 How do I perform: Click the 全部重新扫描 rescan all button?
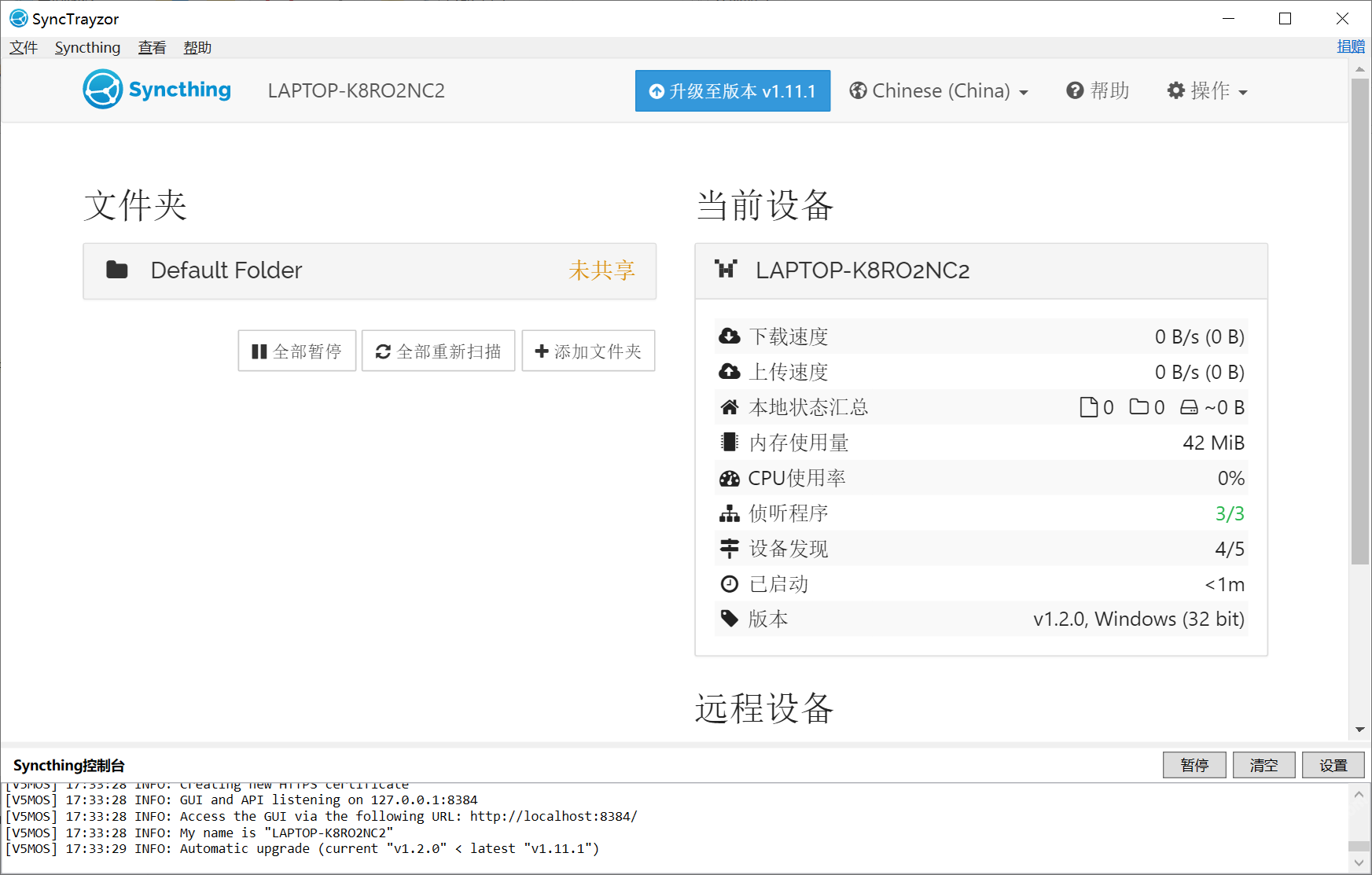[x=439, y=351]
